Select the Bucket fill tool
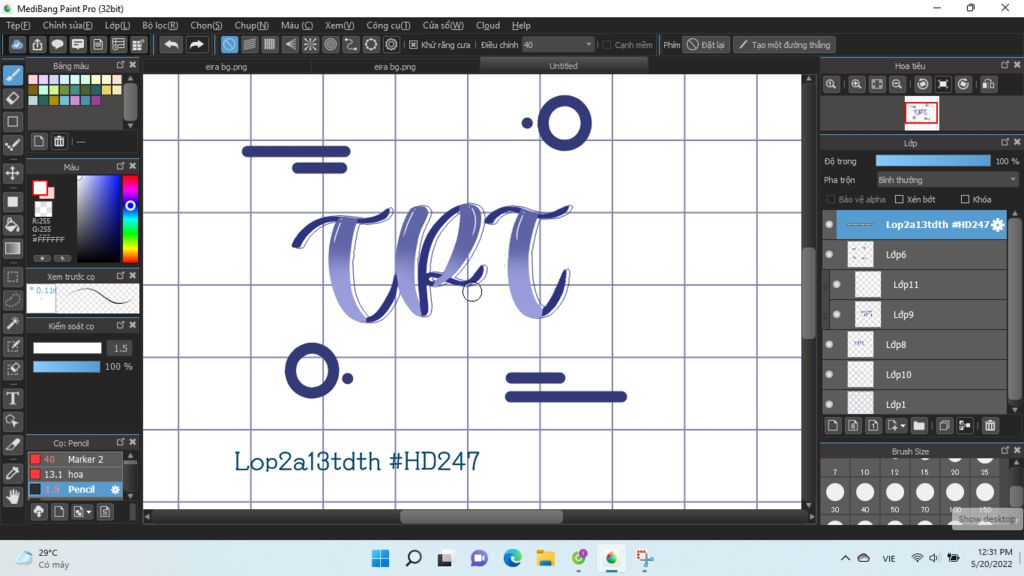1024x576 pixels. pos(12,225)
